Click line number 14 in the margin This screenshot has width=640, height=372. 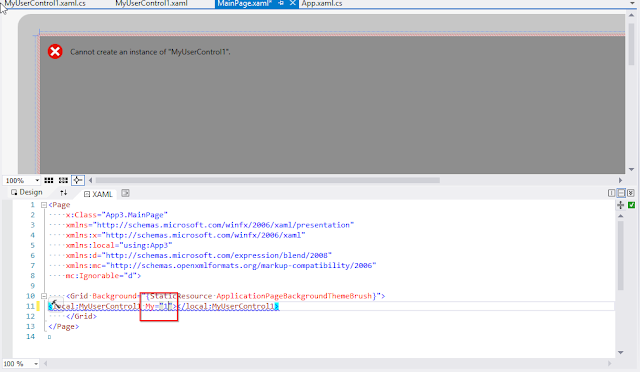(31, 337)
